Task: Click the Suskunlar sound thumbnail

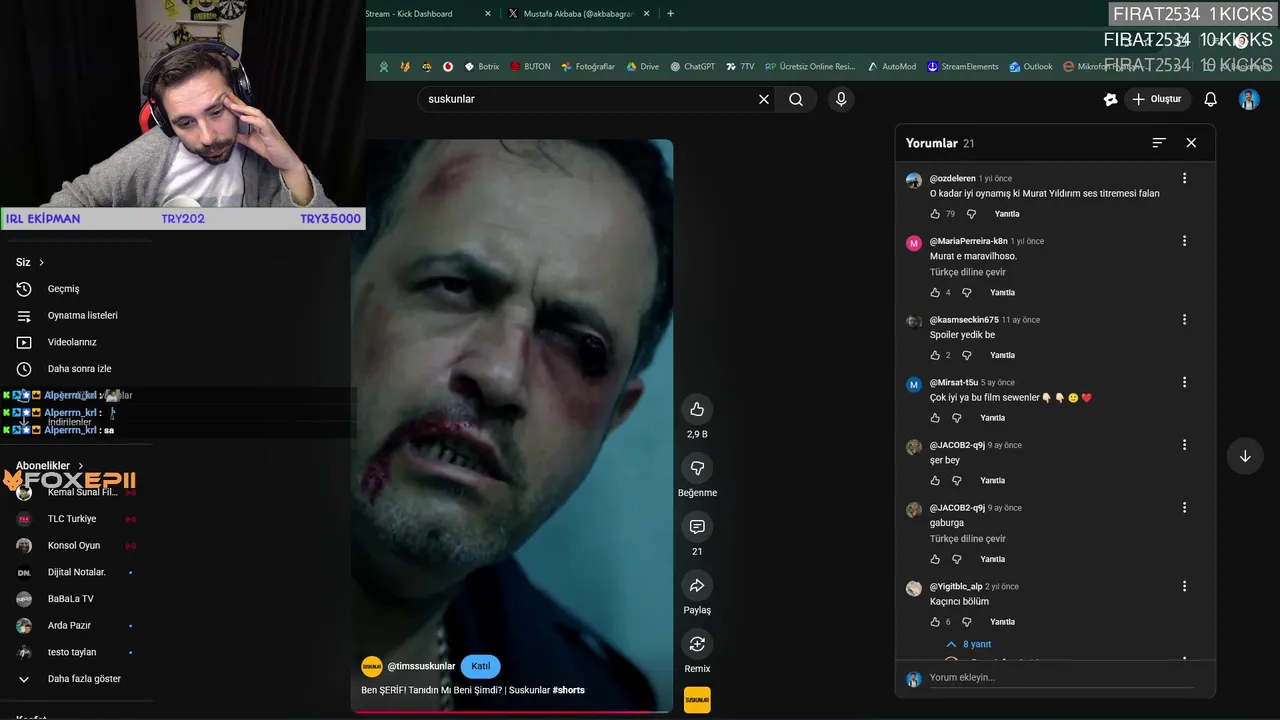Action: pos(697,700)
